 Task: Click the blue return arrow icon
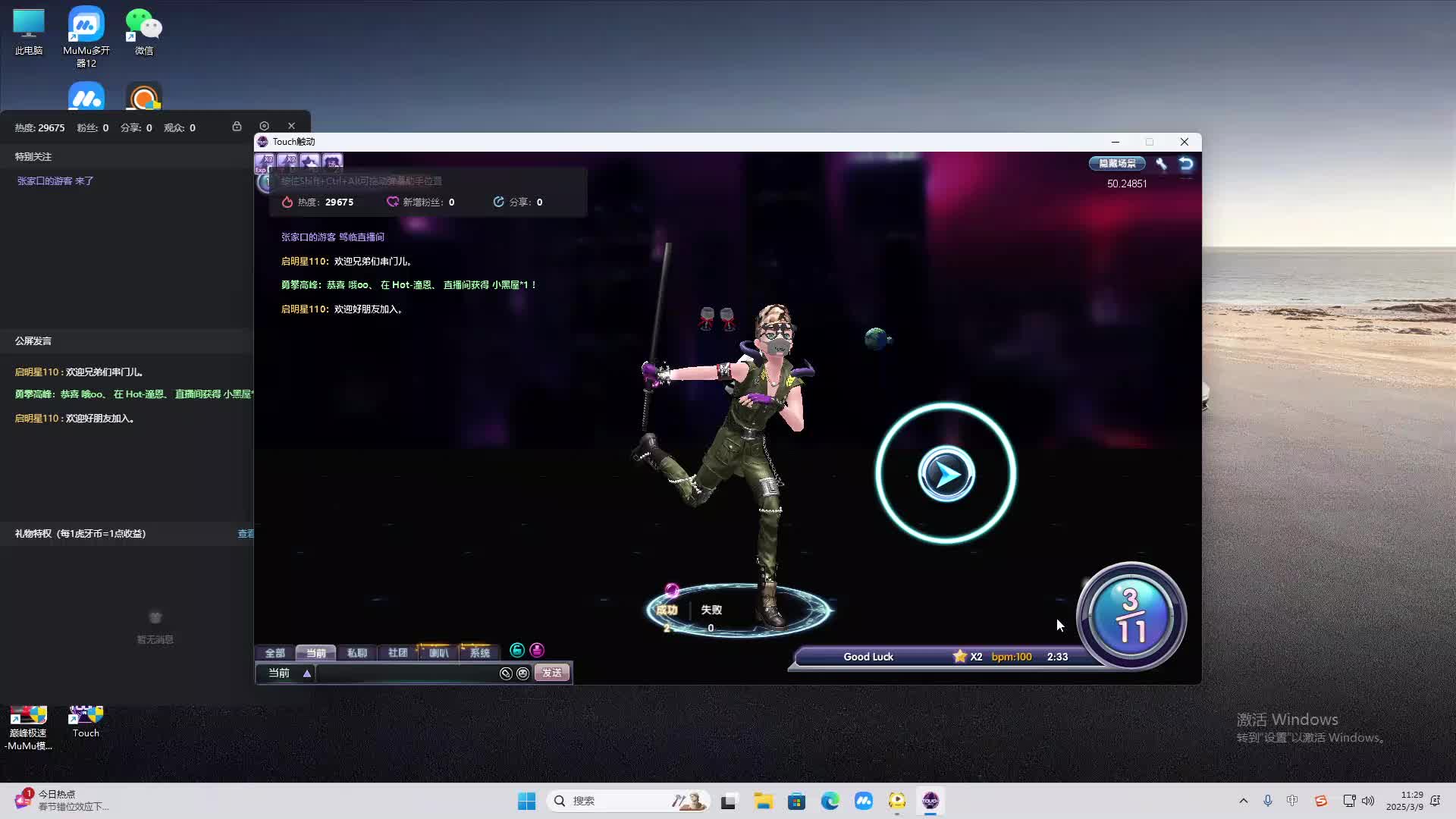click(1186, 163)
